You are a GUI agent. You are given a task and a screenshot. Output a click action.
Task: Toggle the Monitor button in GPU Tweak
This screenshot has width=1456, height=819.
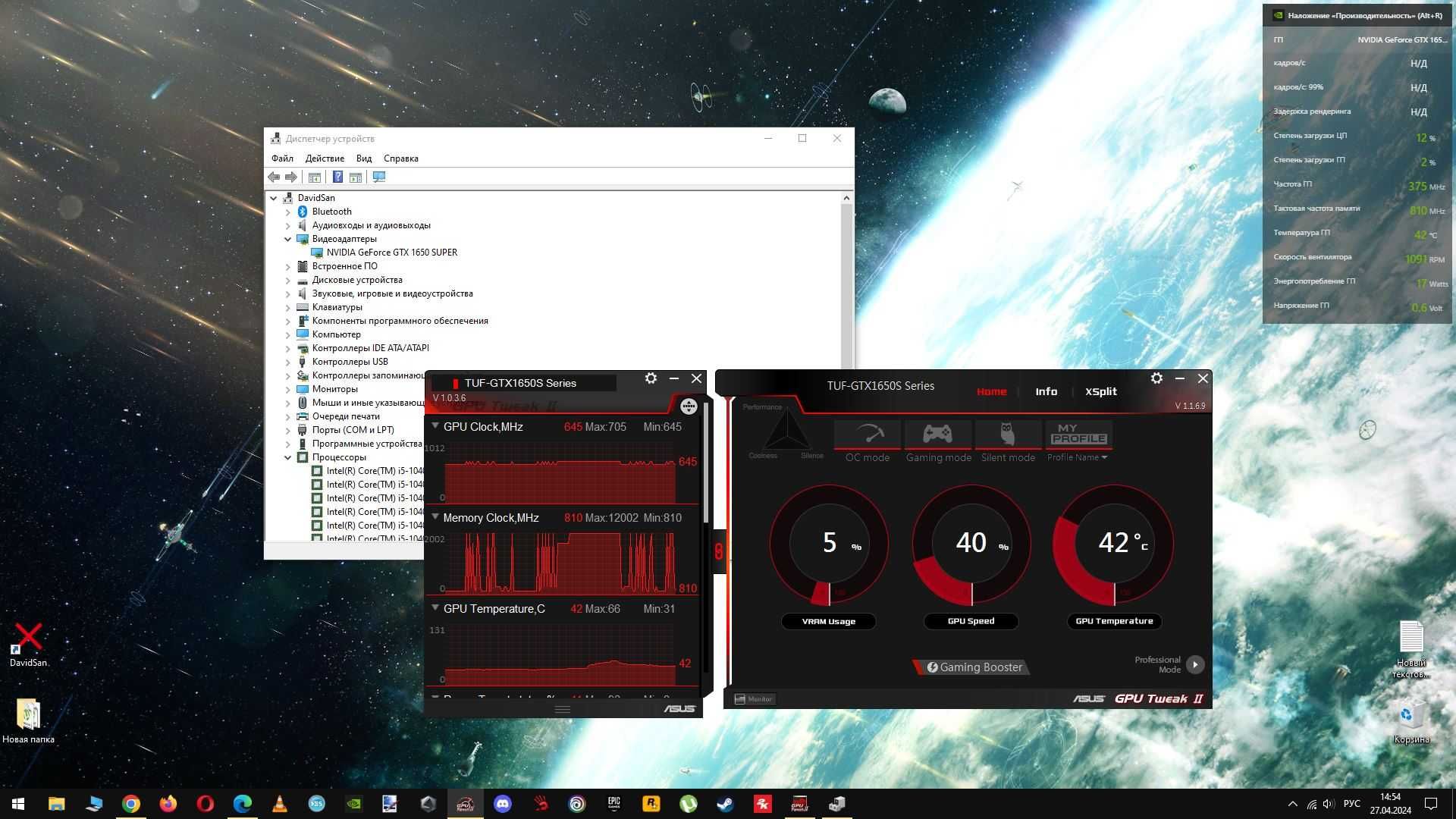pyautogui.click(x=753, y=699)
